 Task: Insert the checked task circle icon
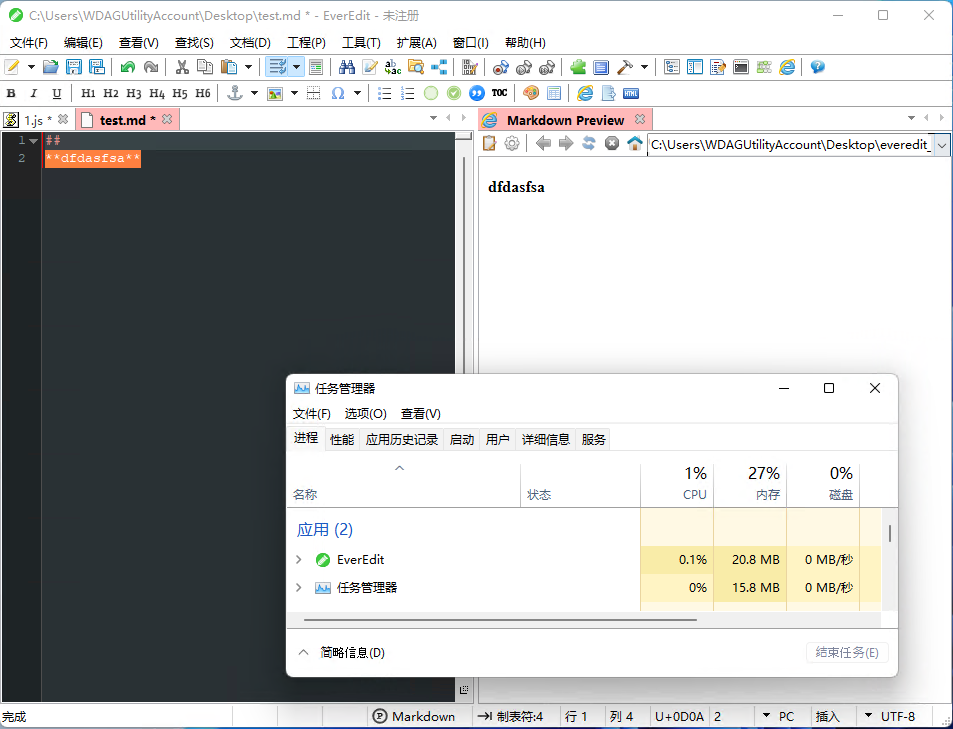tap(454, 93)
